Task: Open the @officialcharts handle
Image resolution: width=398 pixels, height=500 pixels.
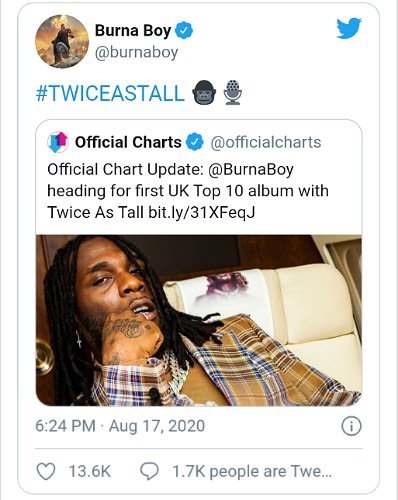Action: 266,142
